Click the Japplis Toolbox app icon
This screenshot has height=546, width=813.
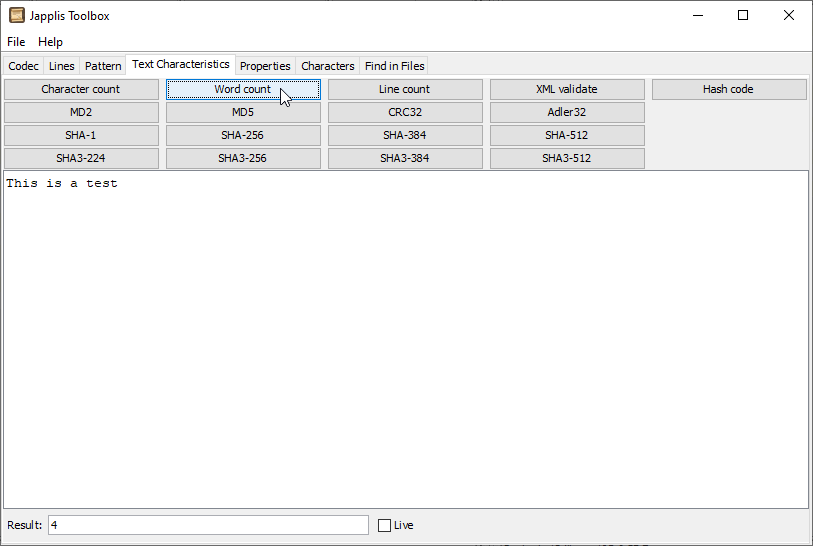pos(17,15)
